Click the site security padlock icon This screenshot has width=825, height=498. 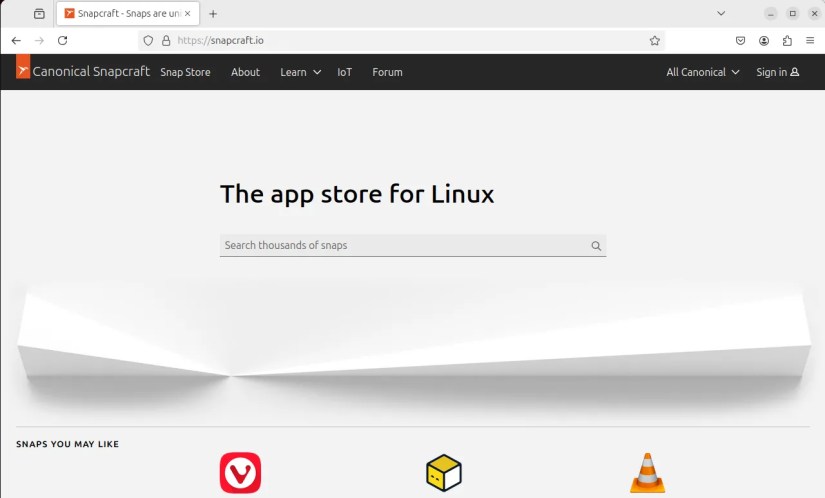tap(166, 40)
